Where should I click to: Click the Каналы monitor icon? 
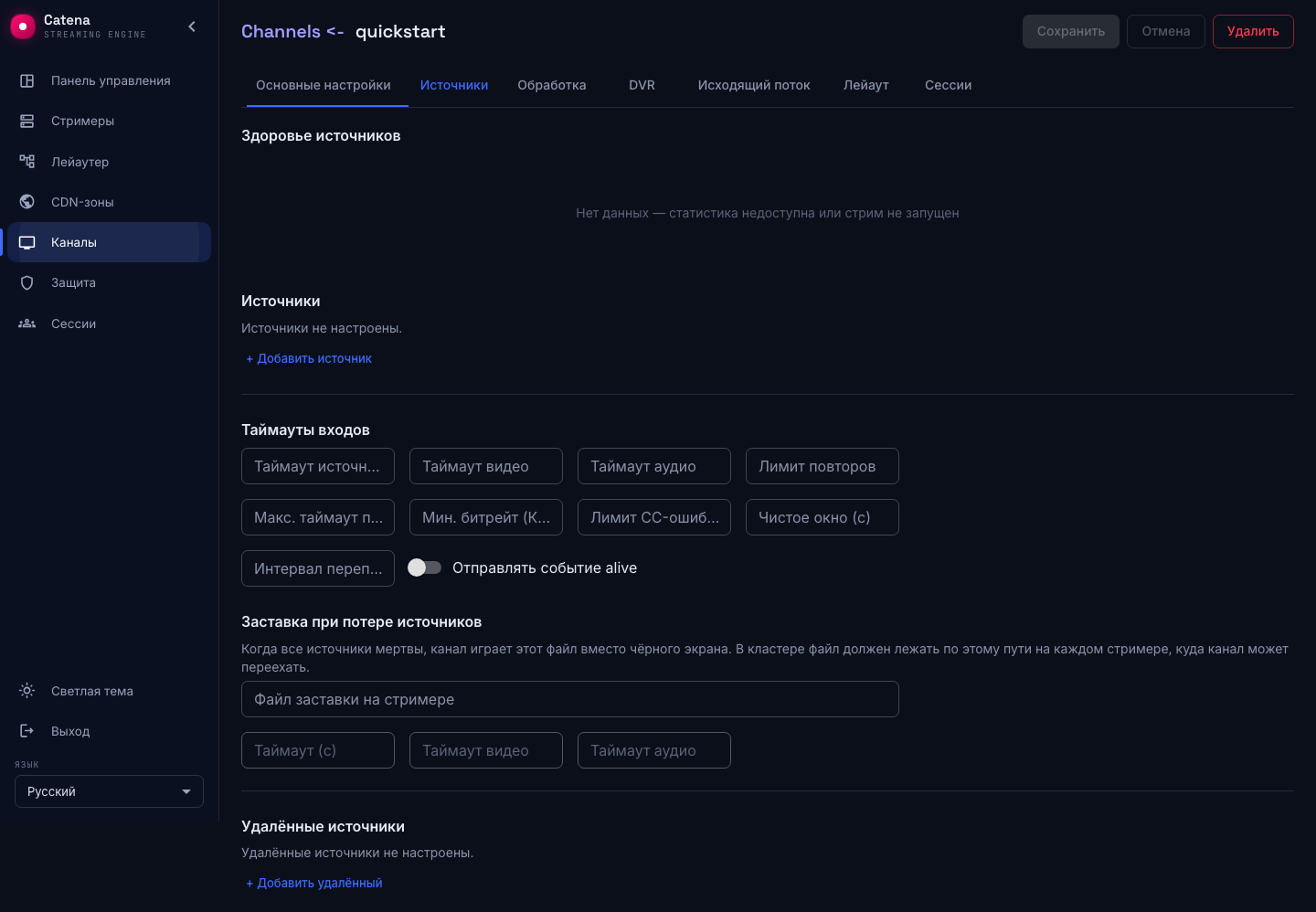pyautogui.click(x=27, y=242)
